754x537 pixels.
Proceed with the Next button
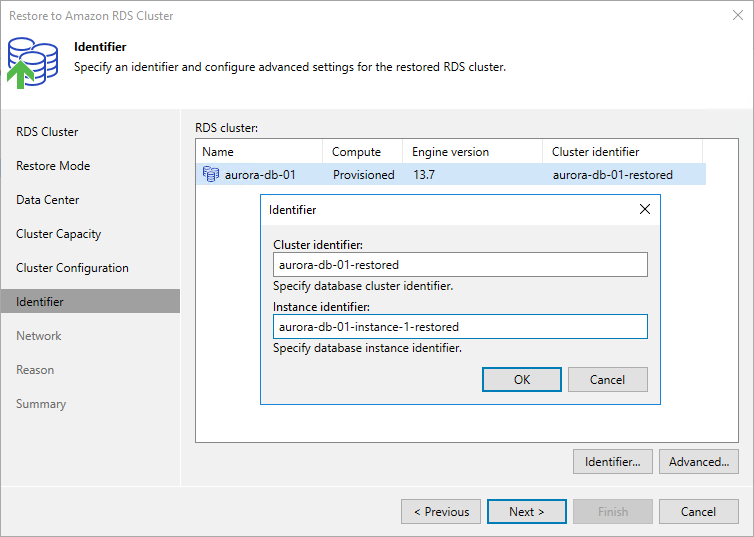pos(527,512)
